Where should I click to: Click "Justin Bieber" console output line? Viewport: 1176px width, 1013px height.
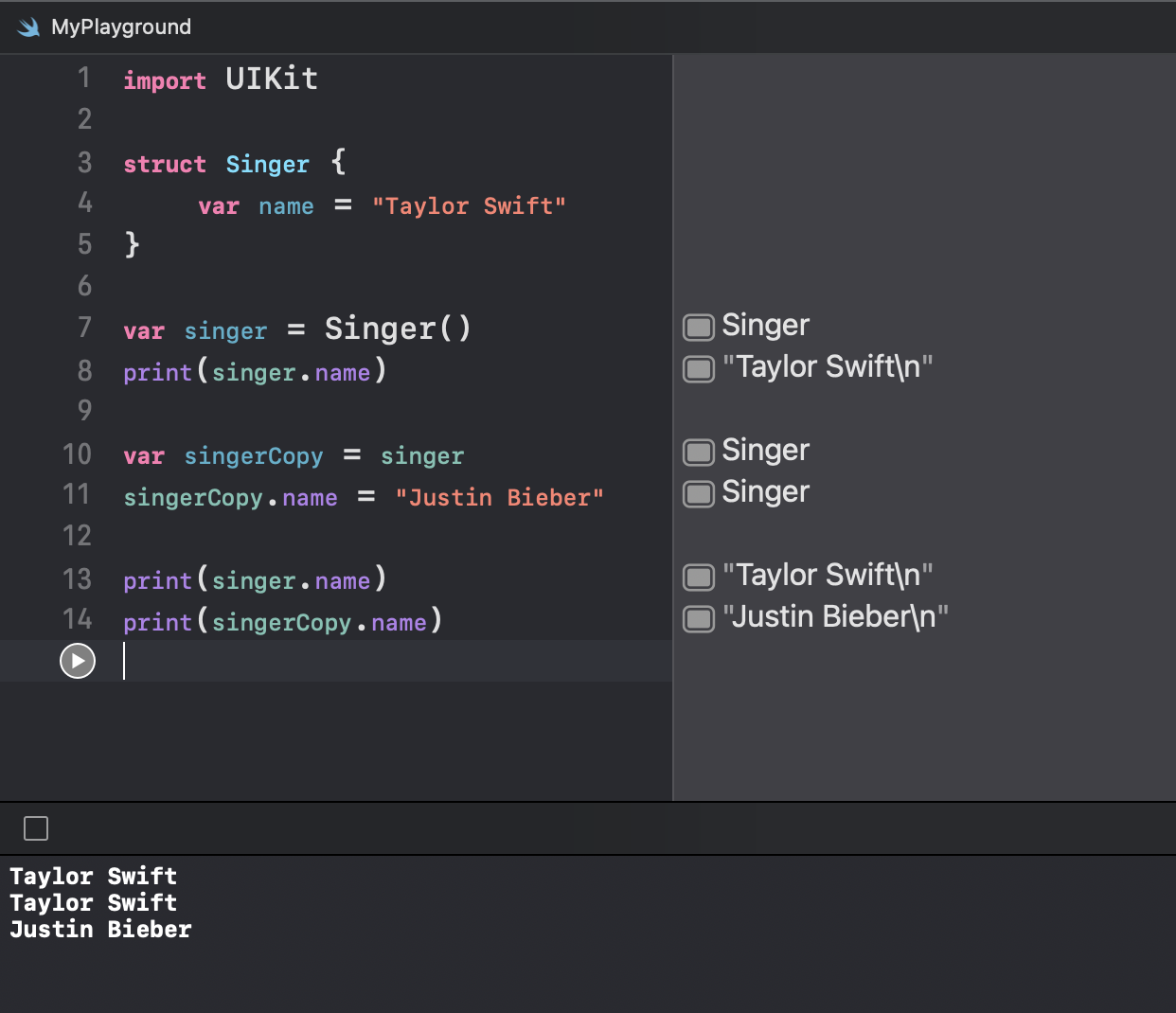pos(100,929)
